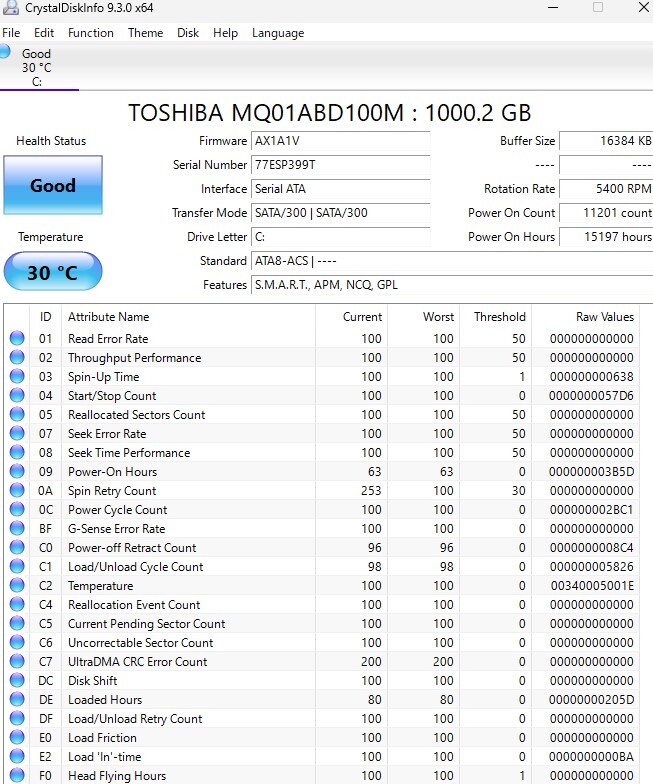Click the blue Good health status button

tap(53, 186)
